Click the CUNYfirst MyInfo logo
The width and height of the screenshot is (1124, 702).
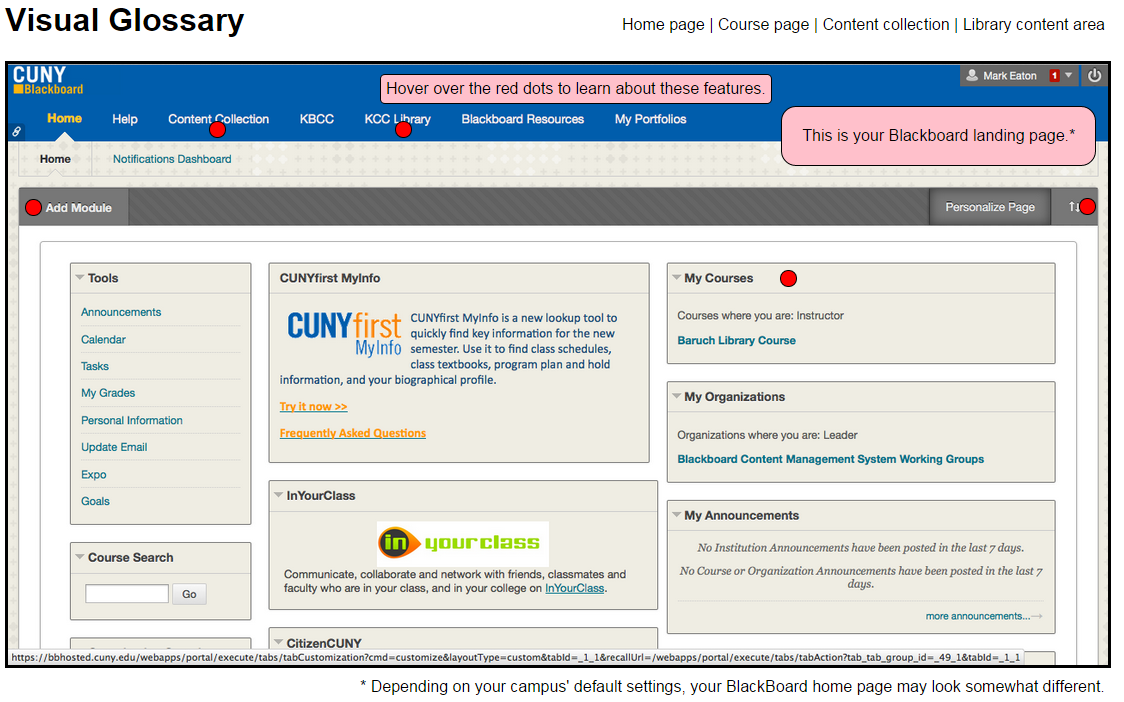(343, 333)
